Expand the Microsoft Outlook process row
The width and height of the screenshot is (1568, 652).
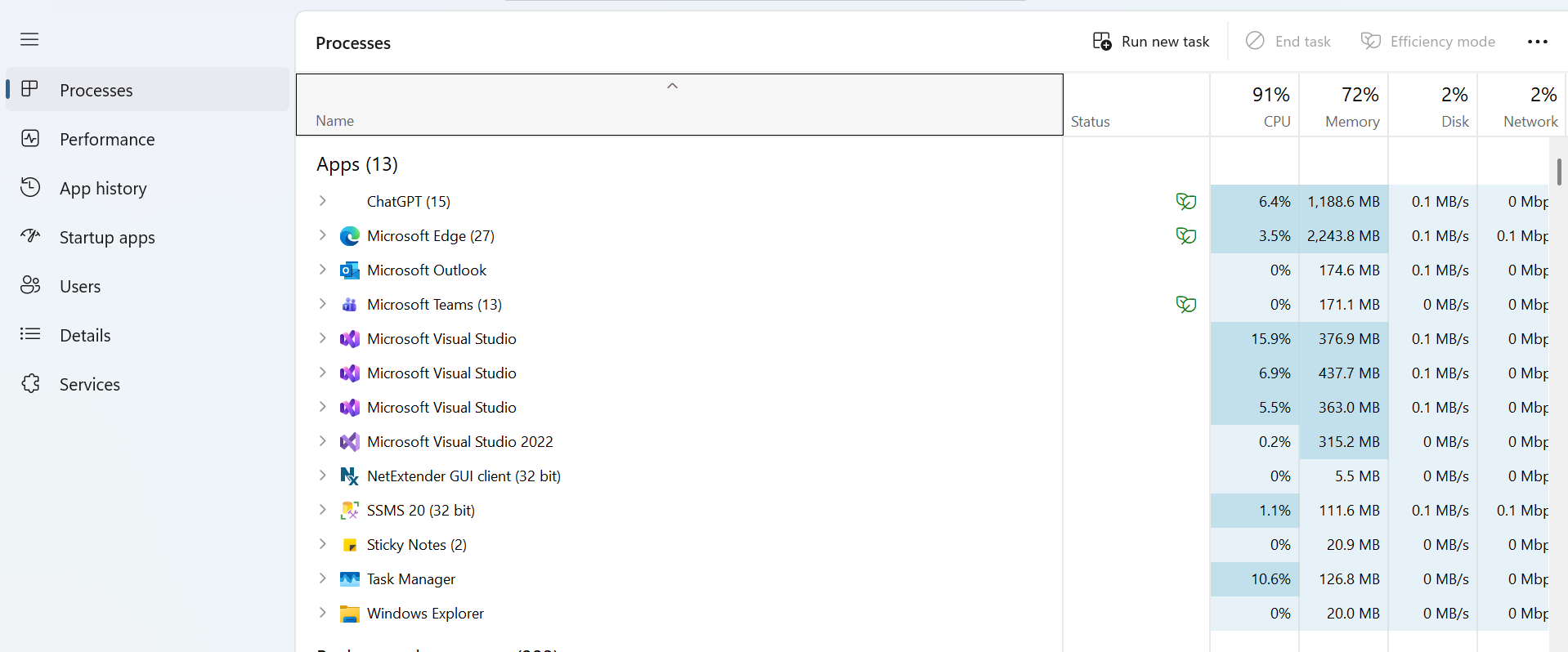point(323,270)
